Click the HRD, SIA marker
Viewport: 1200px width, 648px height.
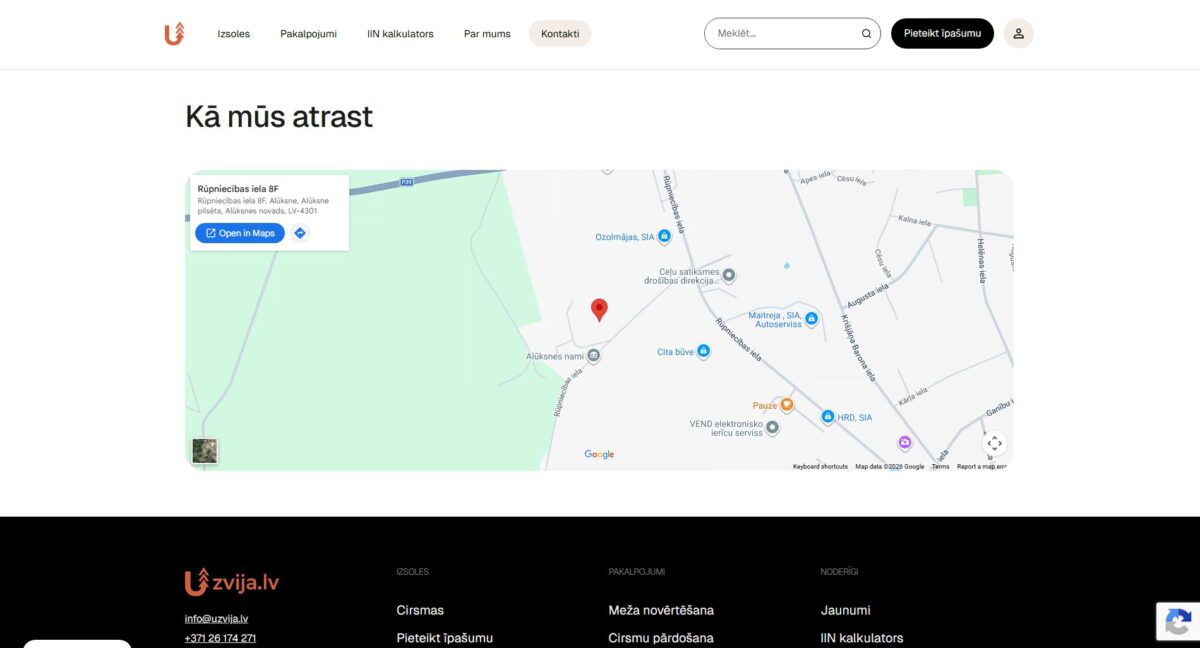coord(828,417)
